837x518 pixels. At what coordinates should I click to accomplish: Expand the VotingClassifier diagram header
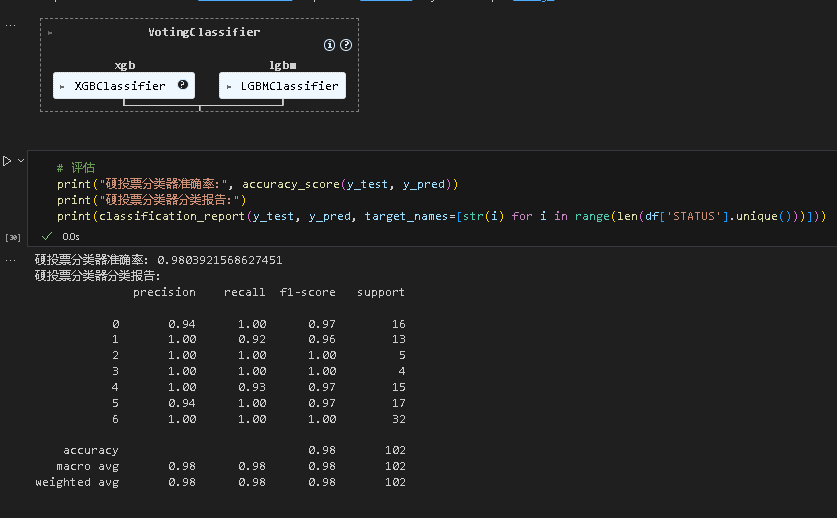(x=50, y=33)
